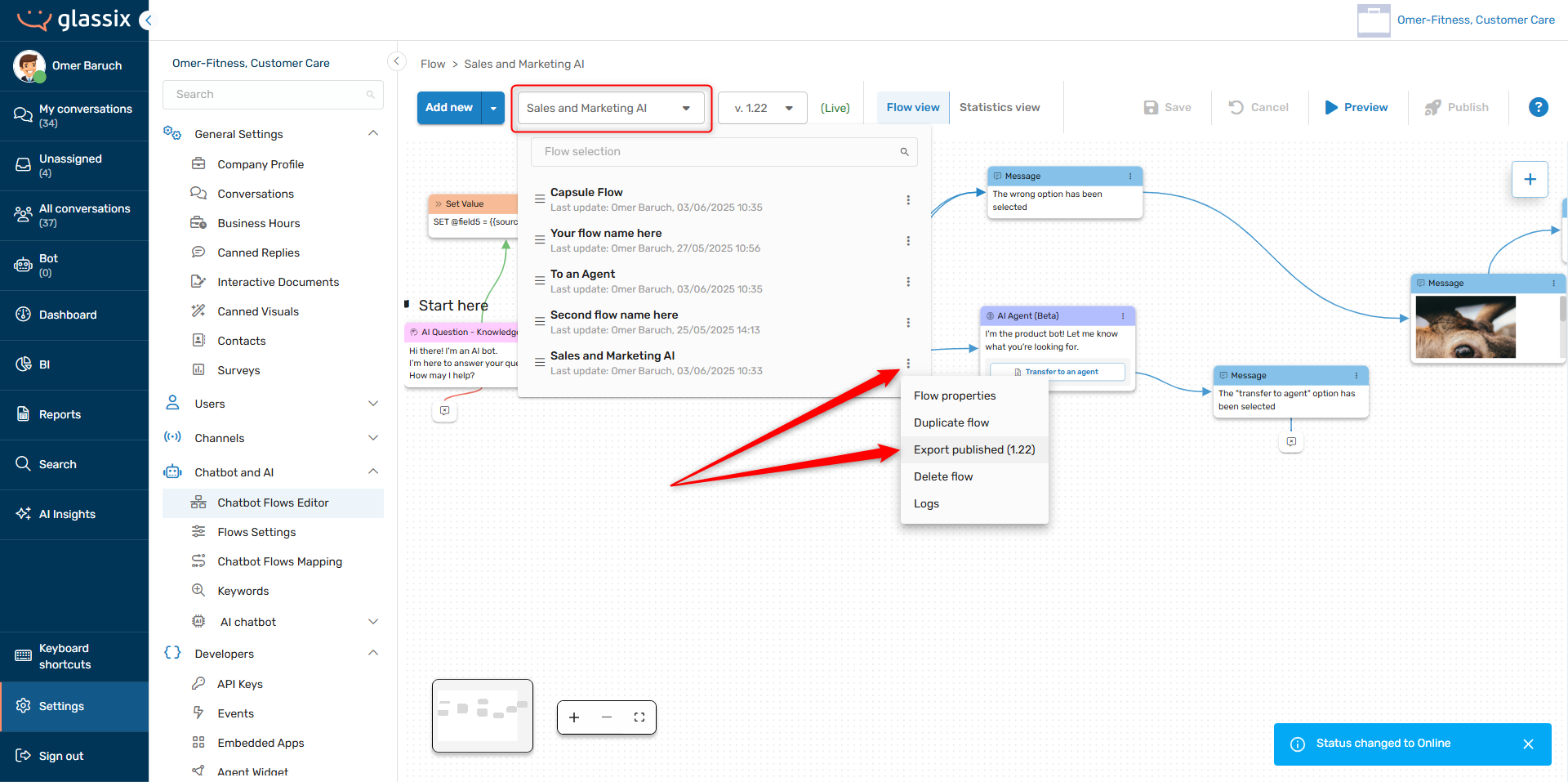Click the fit to screen icon
This screenshot has width=1568, height=782.
639,717
